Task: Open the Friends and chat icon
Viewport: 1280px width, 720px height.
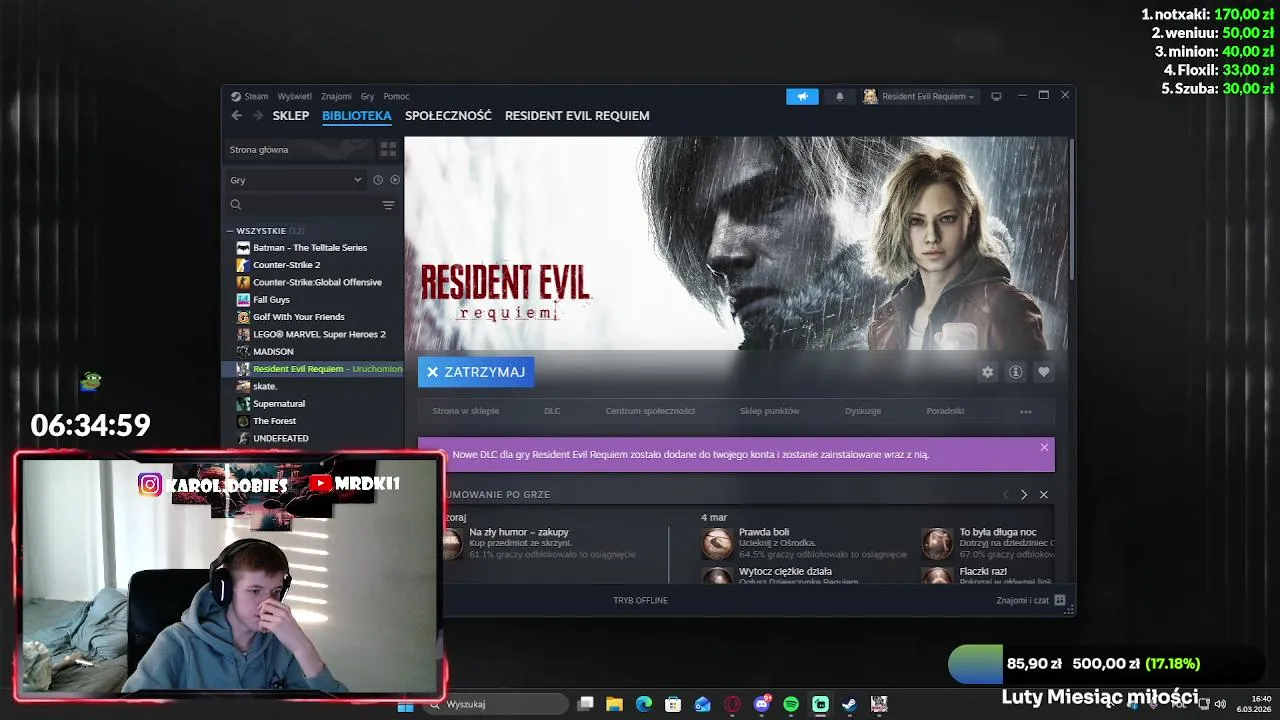Action: pyautogui.click(x=1060, y=601)
